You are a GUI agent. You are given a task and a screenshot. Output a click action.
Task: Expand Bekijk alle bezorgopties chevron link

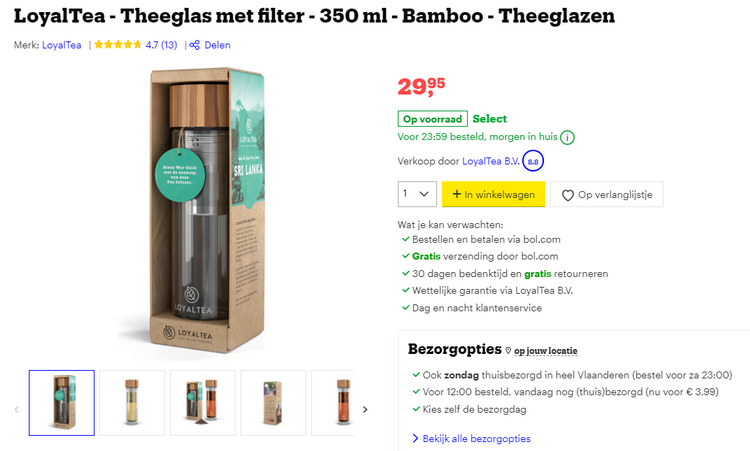point(472,438)
